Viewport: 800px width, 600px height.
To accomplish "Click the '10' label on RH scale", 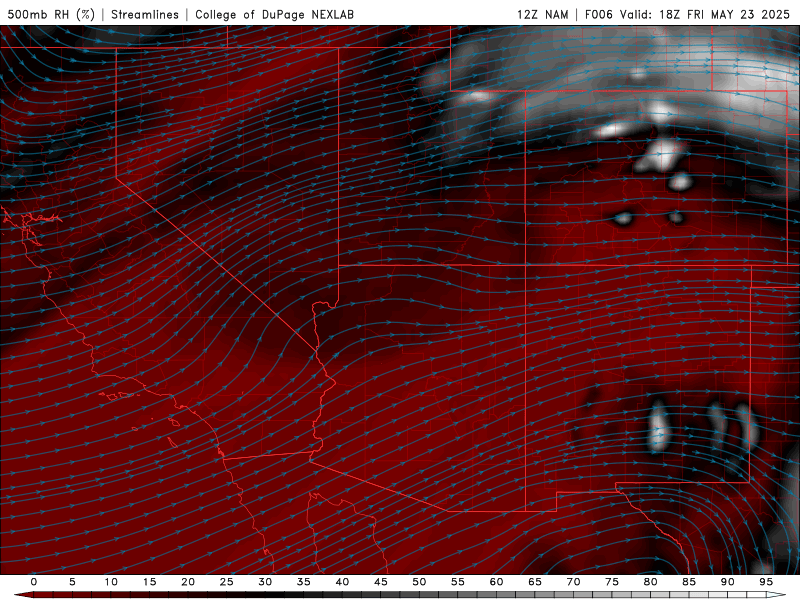I will (x=111, y=582).
